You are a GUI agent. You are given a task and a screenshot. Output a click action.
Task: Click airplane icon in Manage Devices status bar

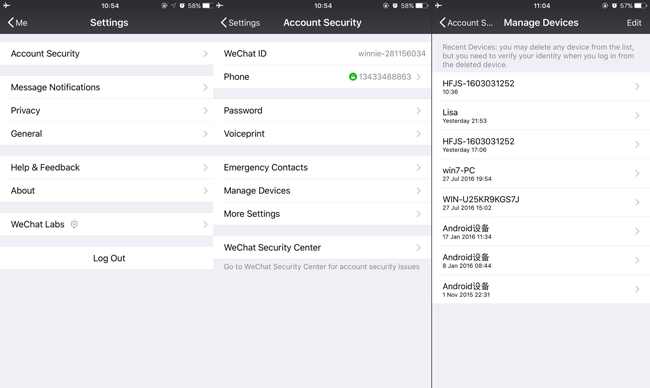[x=439, y=6]
